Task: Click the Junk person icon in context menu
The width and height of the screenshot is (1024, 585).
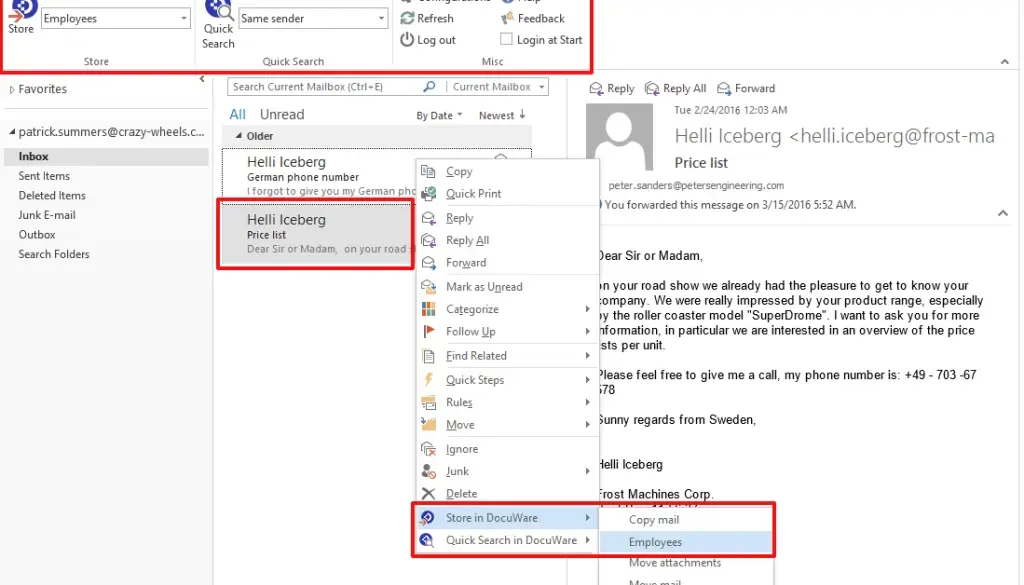Action: coord(428,471)
